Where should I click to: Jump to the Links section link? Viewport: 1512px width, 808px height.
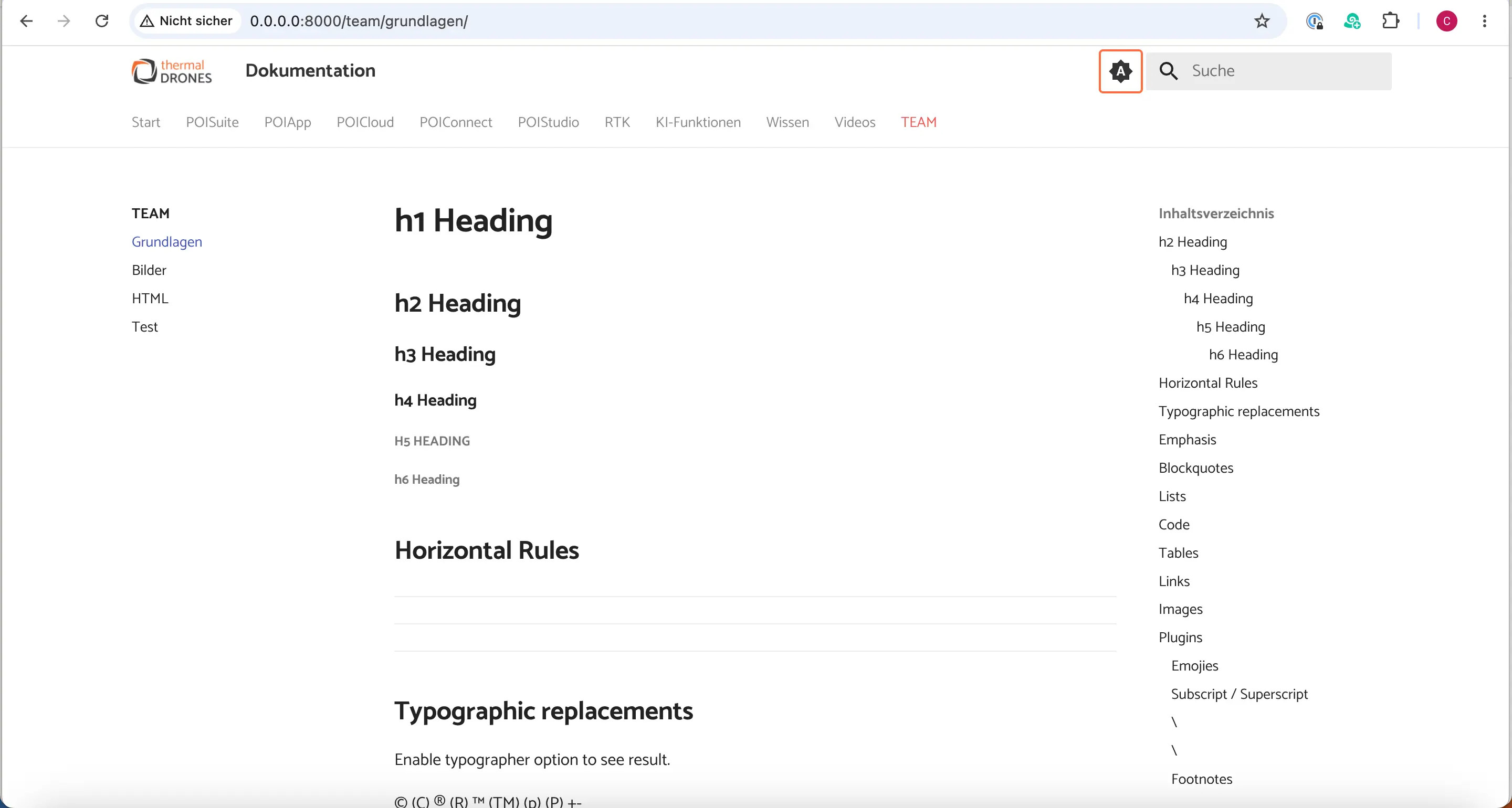point(1174,581)
